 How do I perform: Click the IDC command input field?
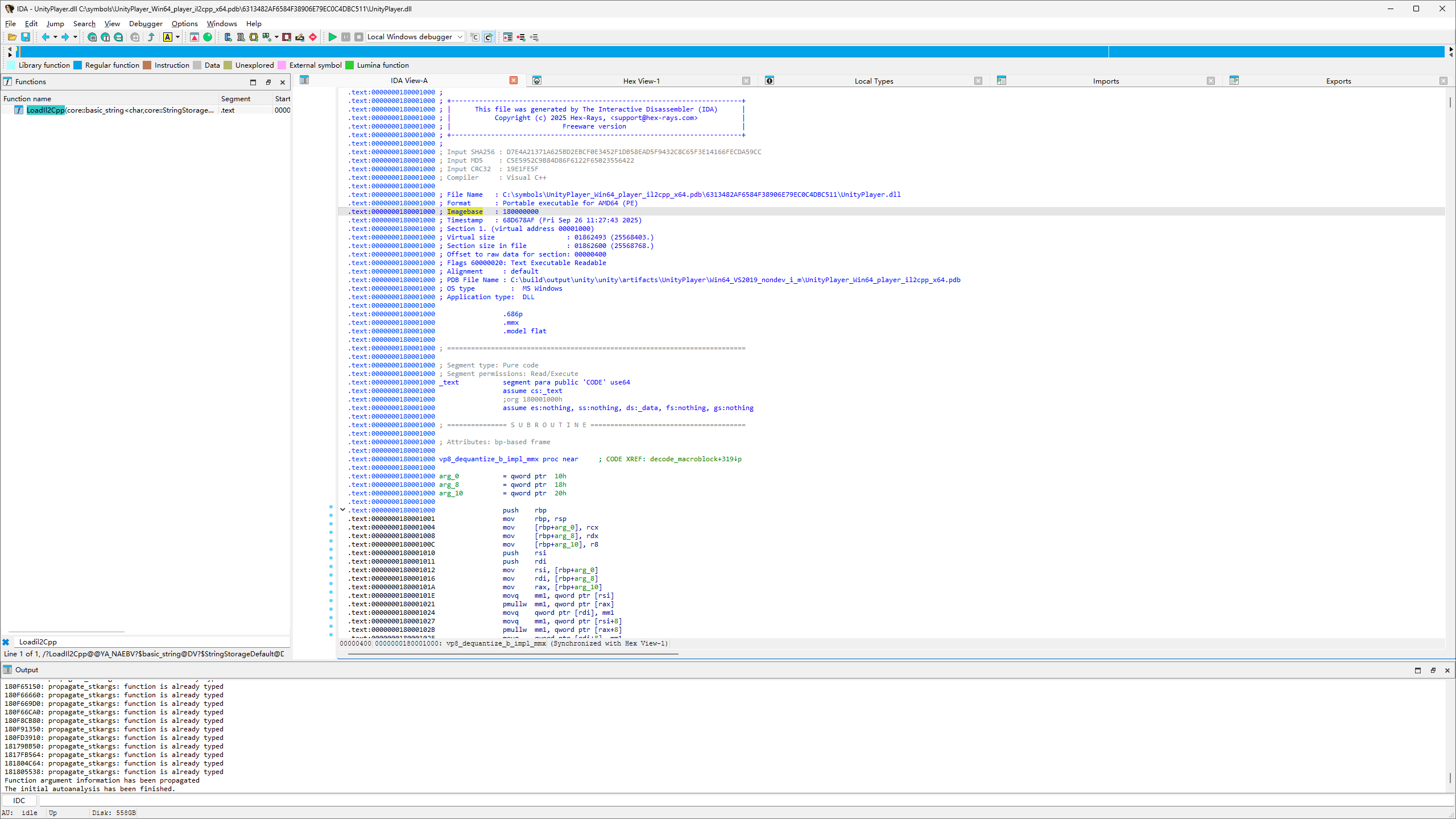click(739, 800)
